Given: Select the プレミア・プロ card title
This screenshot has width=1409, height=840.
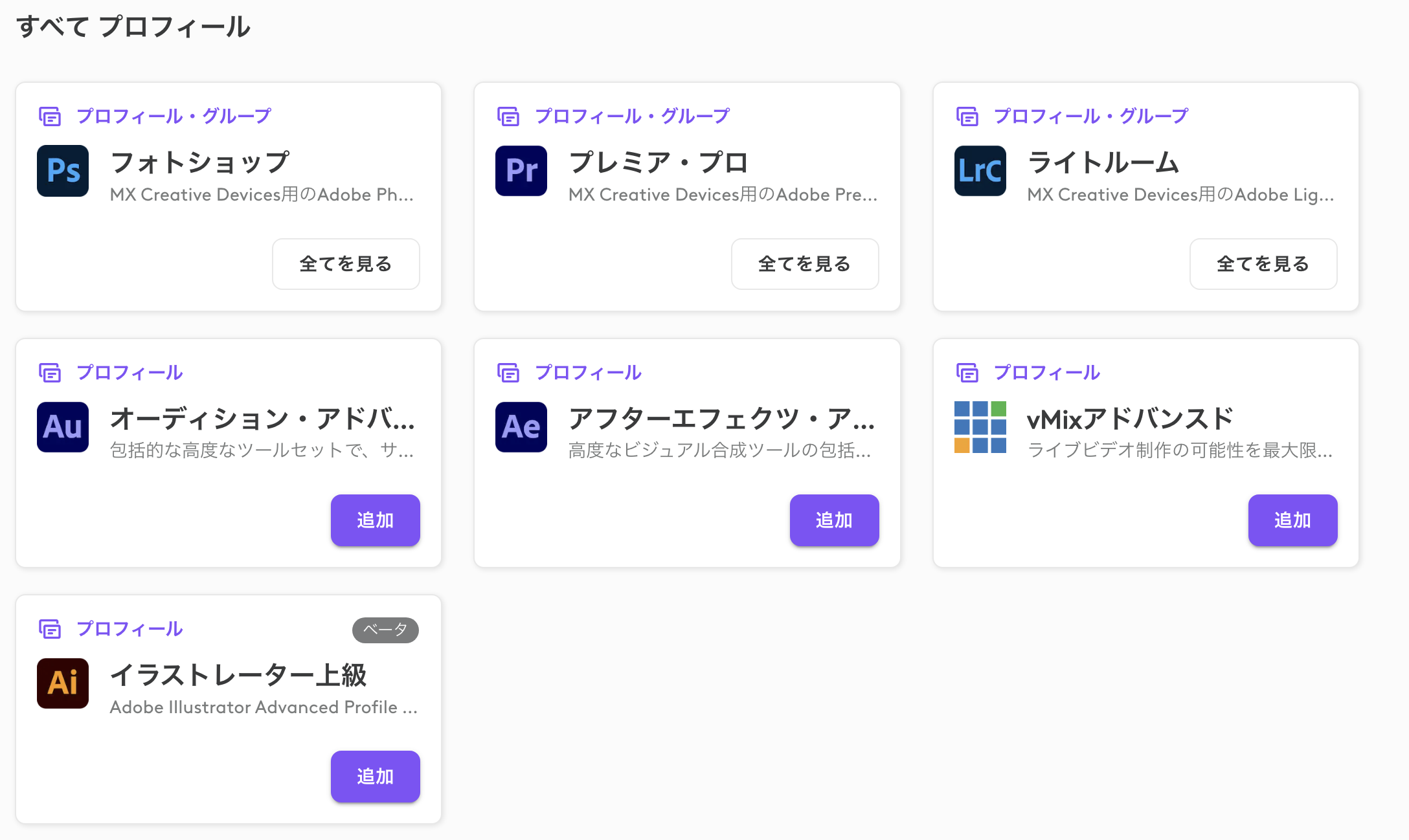Looking at the screenshot, I should (x=658, y=162).
